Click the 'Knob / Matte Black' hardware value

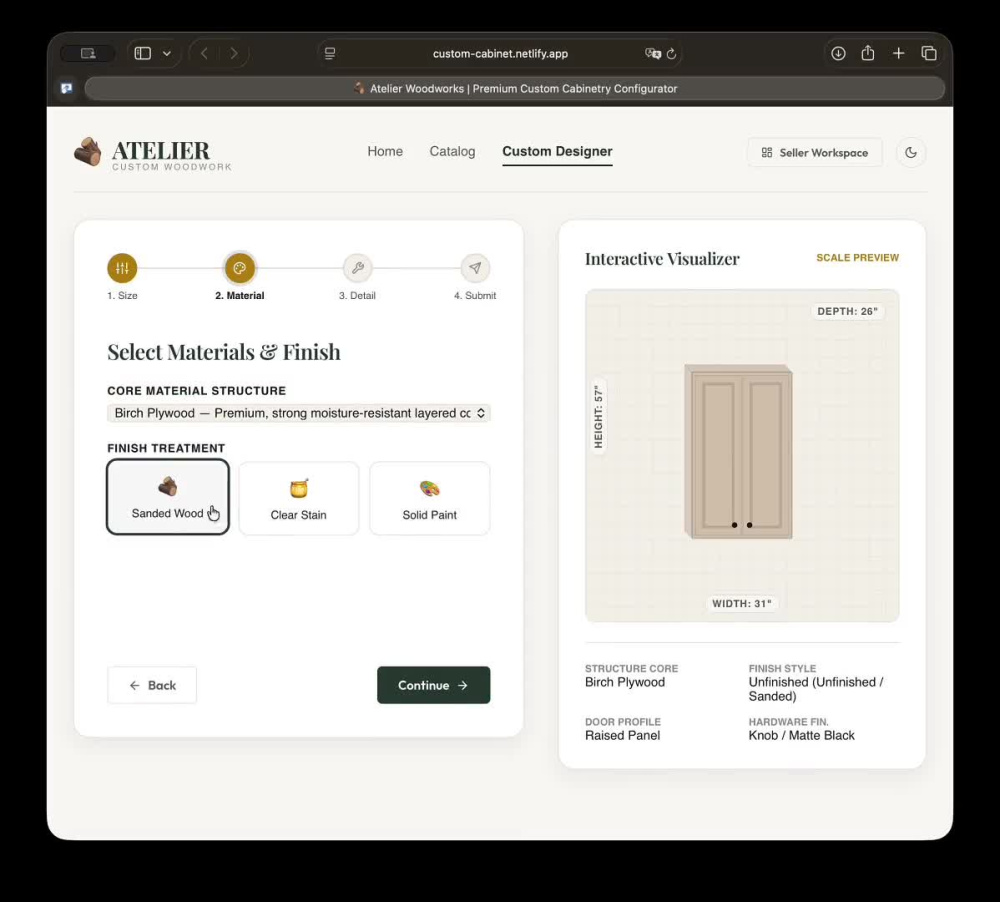click(801, 736)
